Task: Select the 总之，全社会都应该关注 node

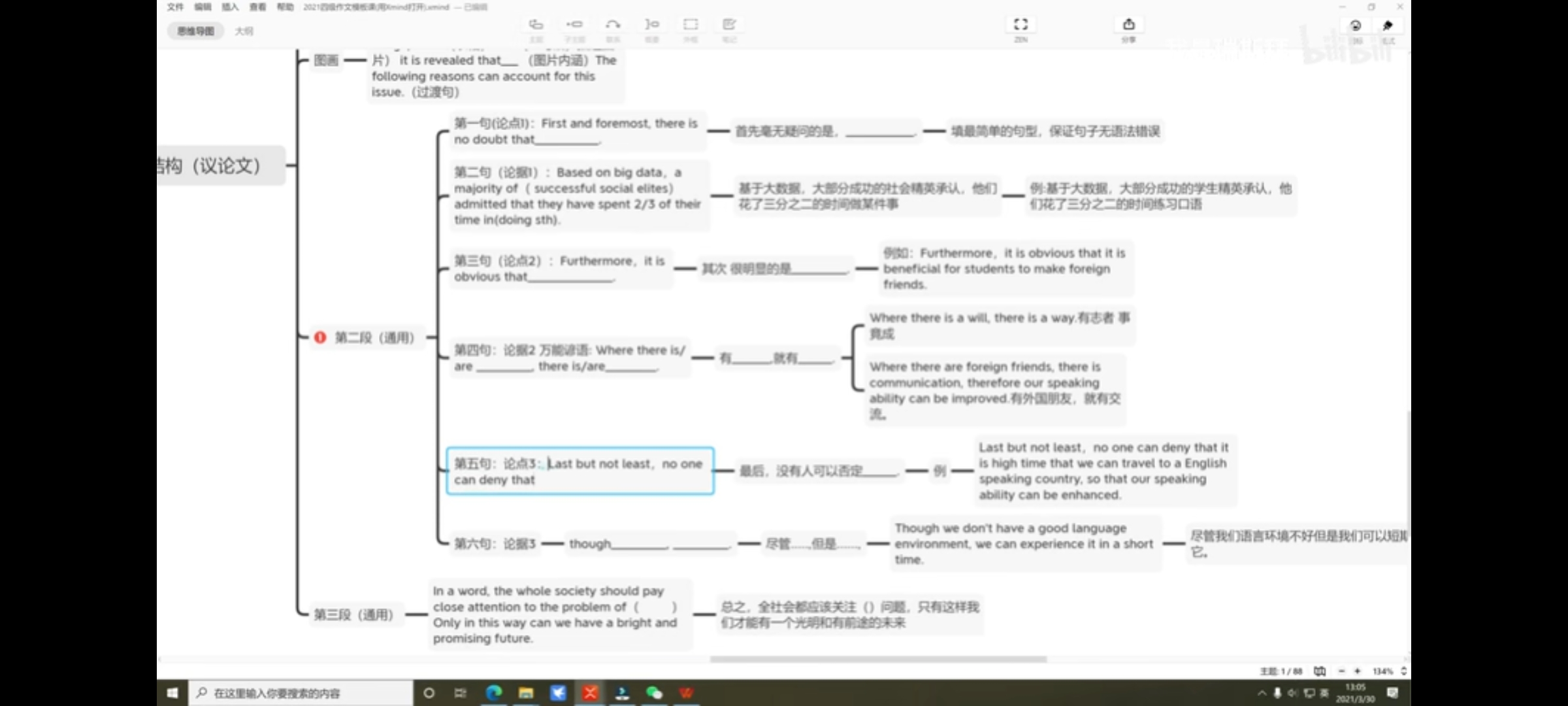Action: click(x=849, y=614)
